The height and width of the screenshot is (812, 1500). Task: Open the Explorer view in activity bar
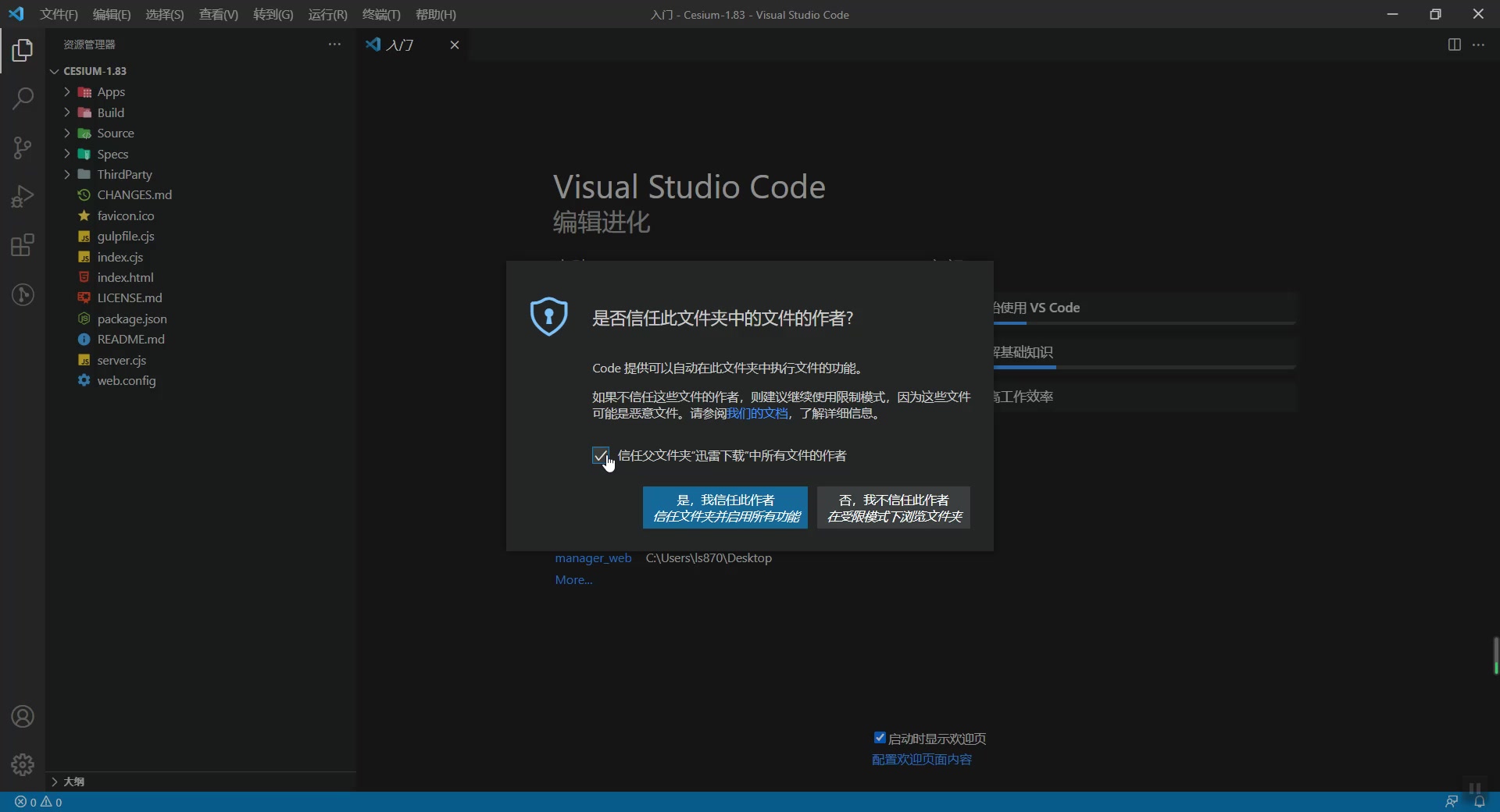(x=23, y=51)
